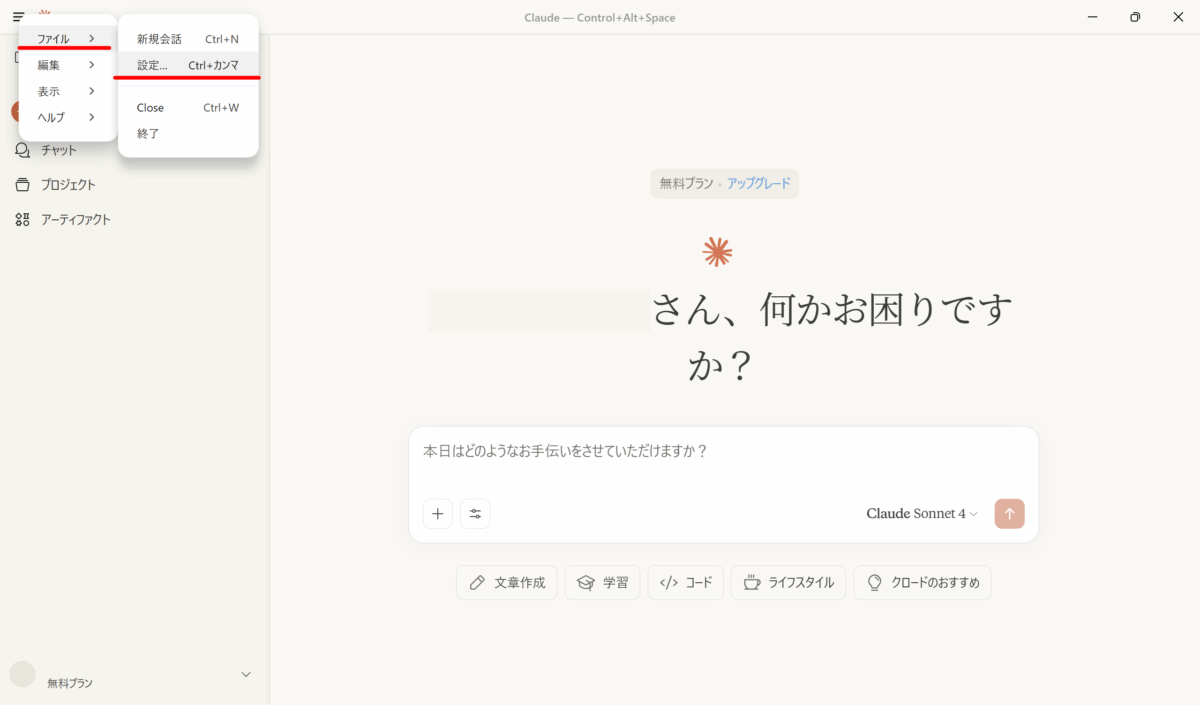
Task: Maximize or restore the Claude window
Action: (1135, 17)
